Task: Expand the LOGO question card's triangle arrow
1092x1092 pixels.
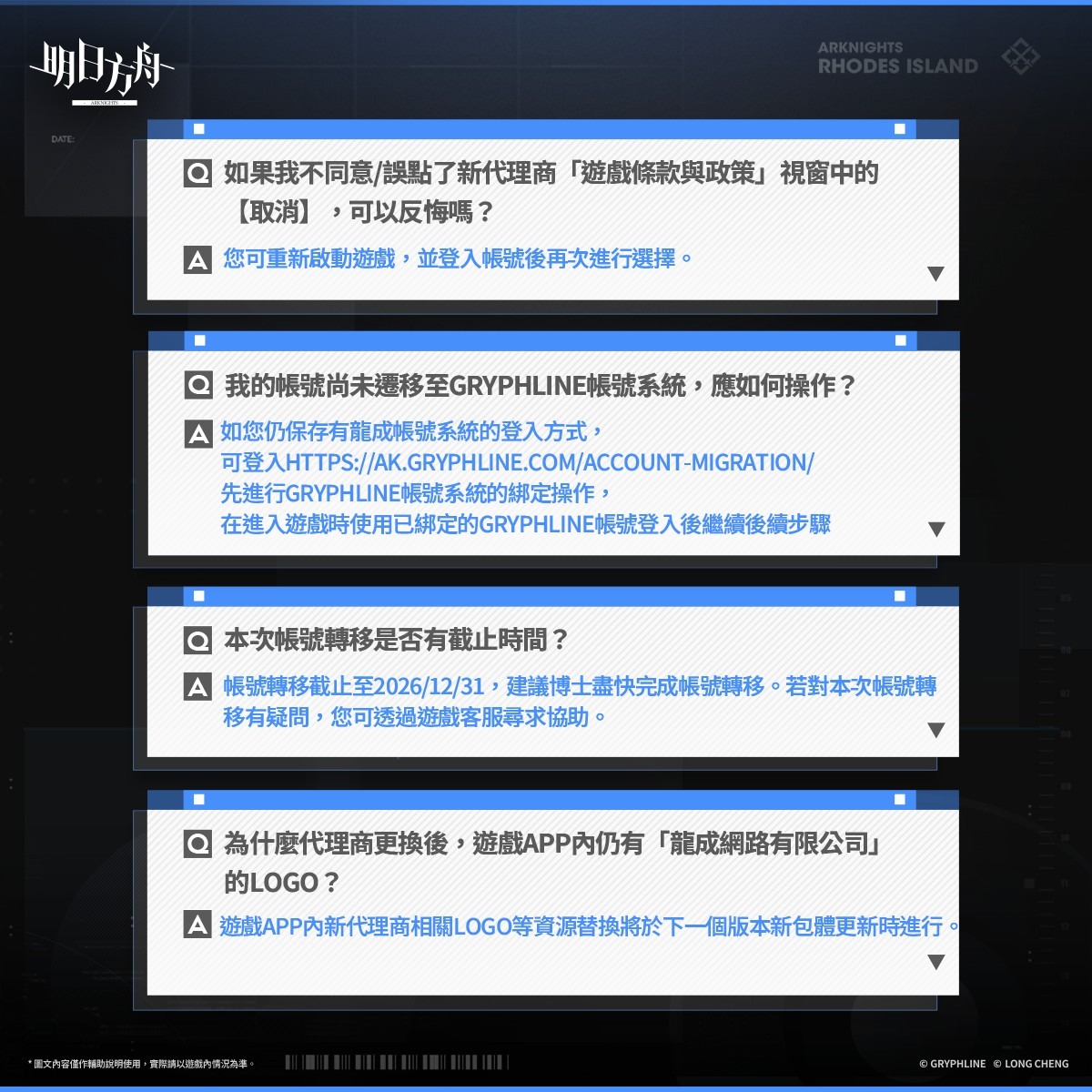Action: tap(935, 962)
